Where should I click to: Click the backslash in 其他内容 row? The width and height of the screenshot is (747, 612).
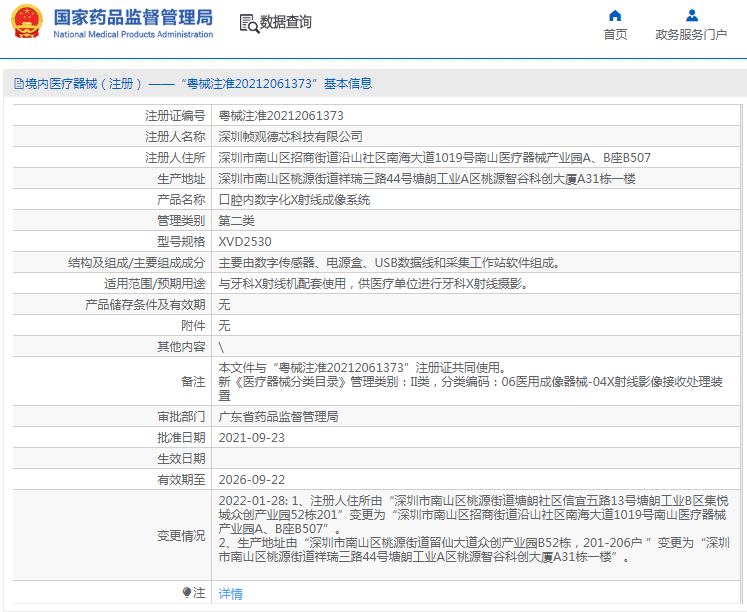tap(221, 347)
